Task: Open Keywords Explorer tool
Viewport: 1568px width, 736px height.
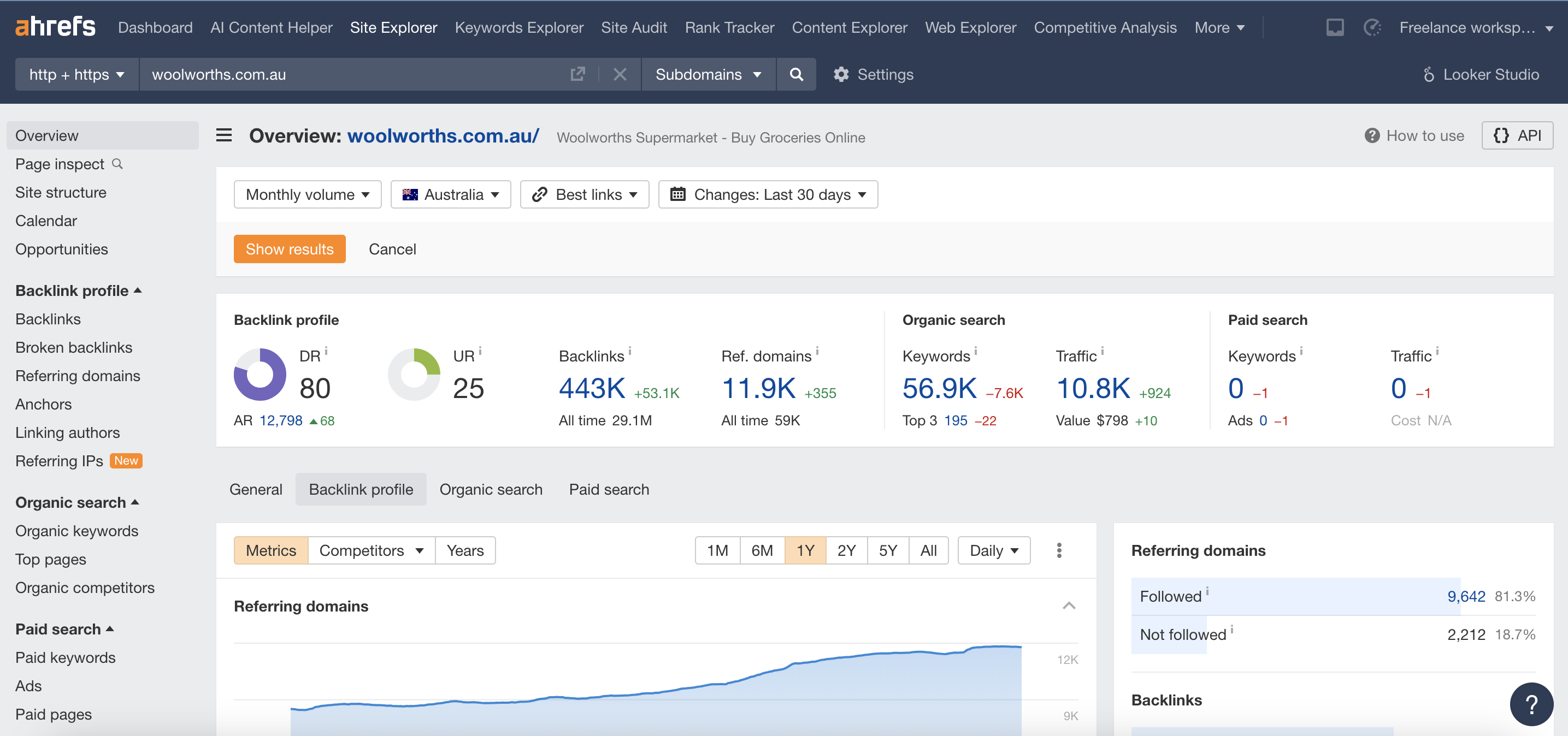Action: pos(520,27)
